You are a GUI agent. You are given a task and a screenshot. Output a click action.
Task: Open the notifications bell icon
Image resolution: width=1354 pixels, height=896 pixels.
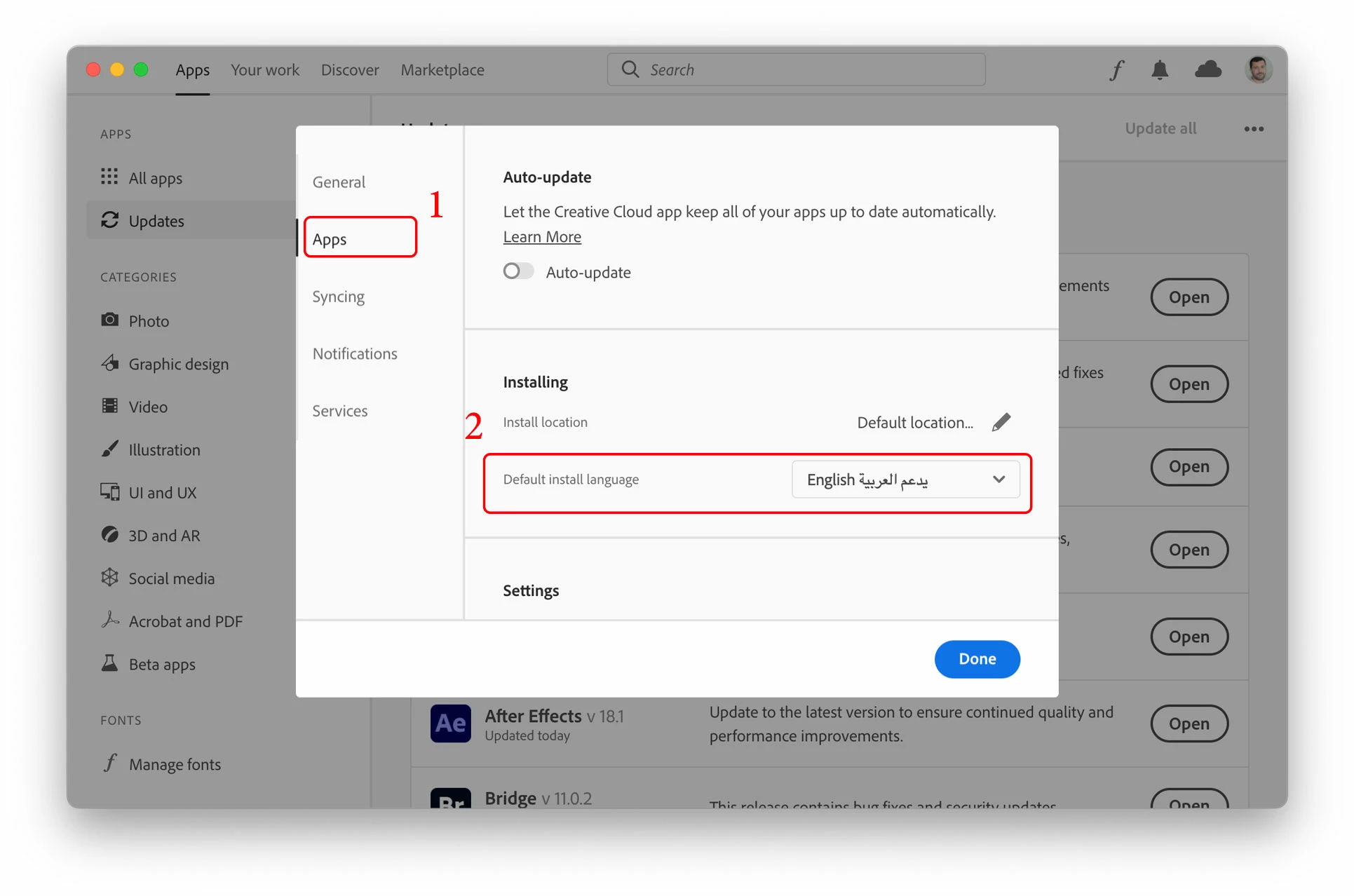(1160, 70)
